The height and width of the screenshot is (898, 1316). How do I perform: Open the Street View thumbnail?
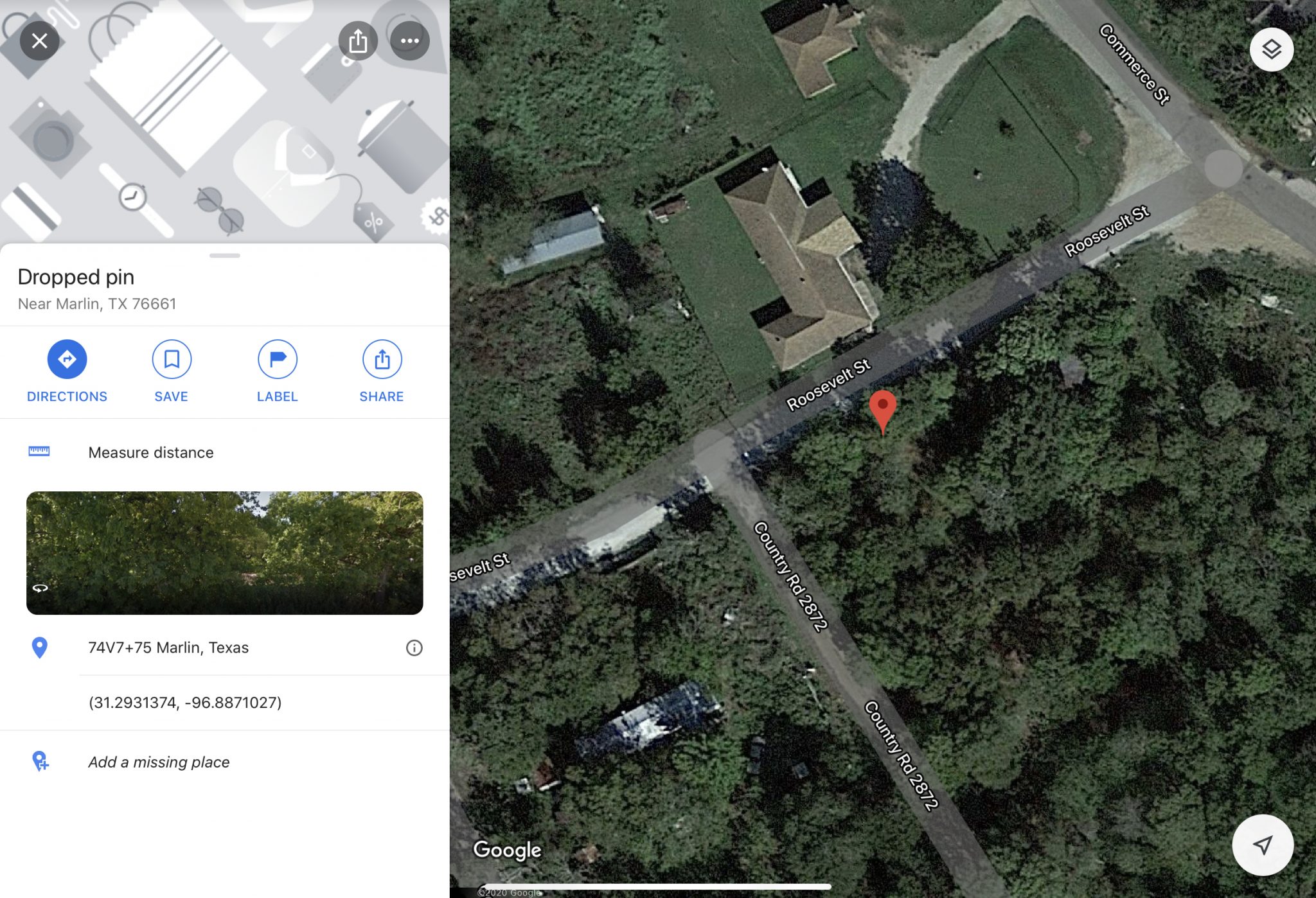(x=224, y=552)
